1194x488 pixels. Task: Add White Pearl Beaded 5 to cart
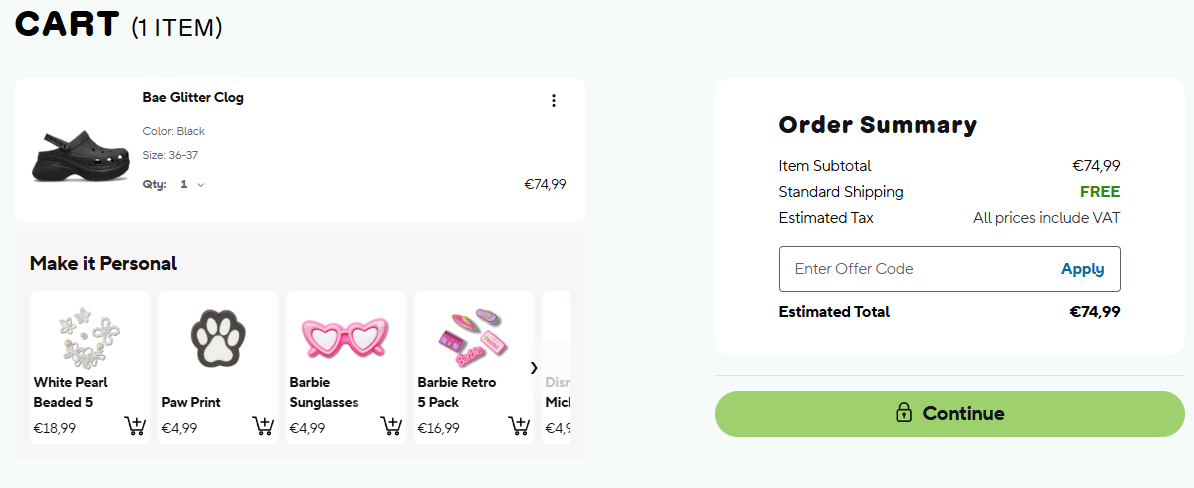pyautogui.click(x=135, y=427)
